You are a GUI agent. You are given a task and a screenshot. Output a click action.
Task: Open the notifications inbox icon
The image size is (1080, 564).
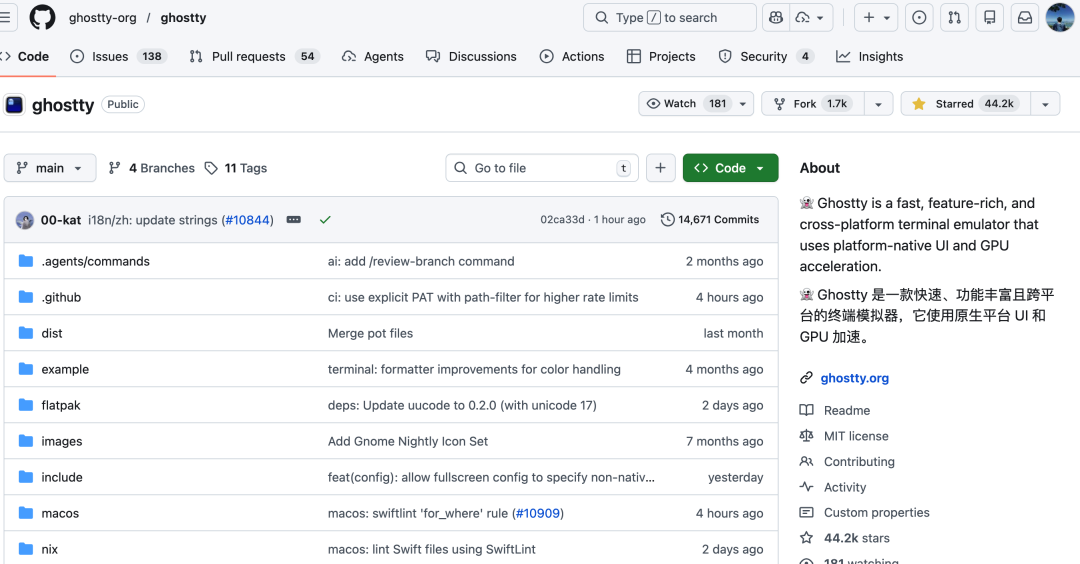(x=1025, y=17)
